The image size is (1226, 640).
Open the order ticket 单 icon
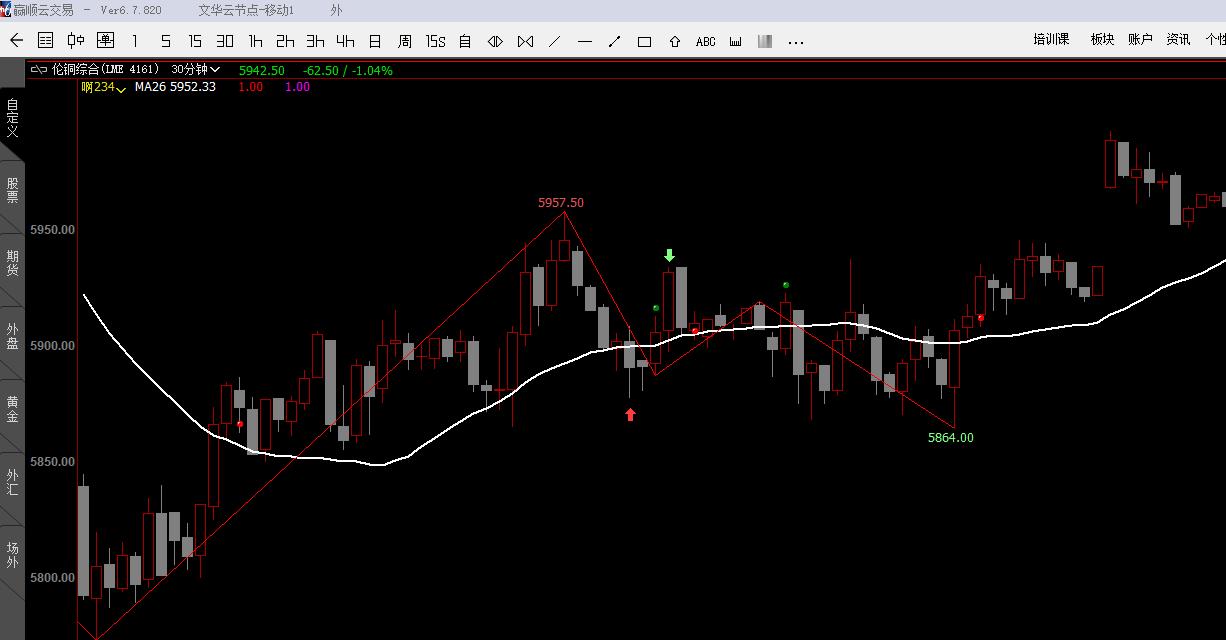click(x=106, y=41)
